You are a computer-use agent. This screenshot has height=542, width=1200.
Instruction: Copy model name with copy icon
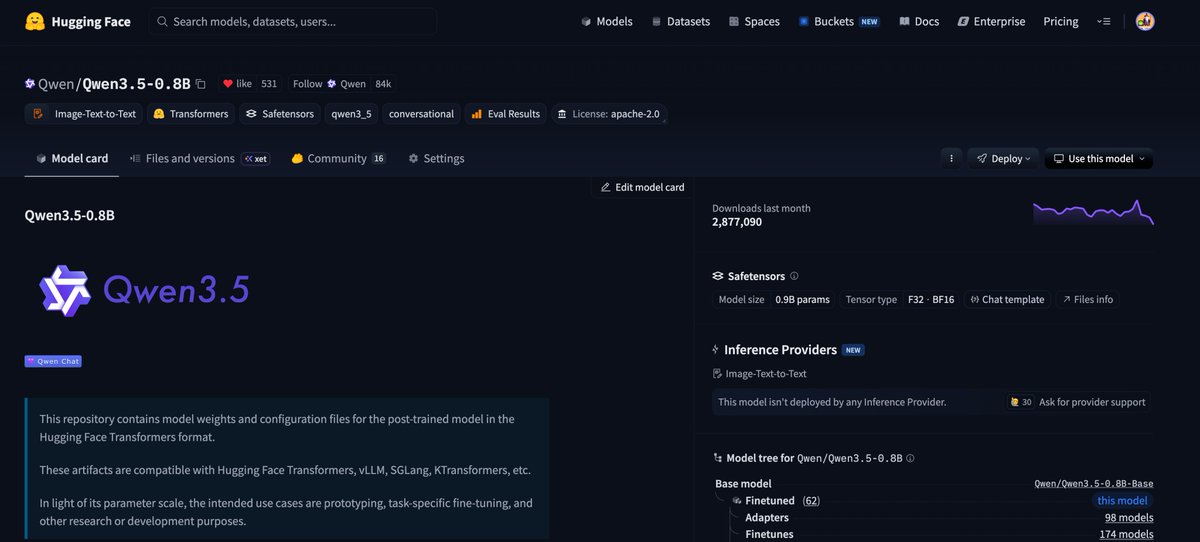tap(201, 84)
